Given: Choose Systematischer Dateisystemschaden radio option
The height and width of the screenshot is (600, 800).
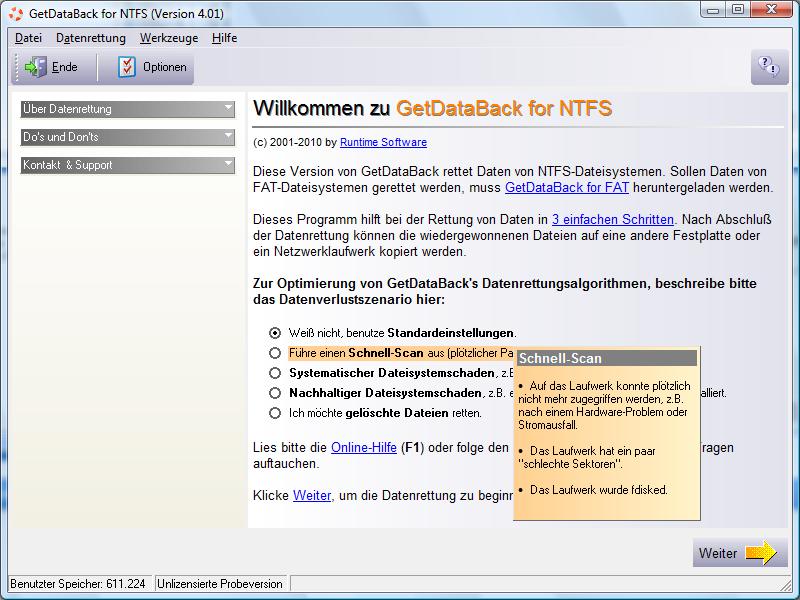Looking at the screenshot, I should [275, 373].
